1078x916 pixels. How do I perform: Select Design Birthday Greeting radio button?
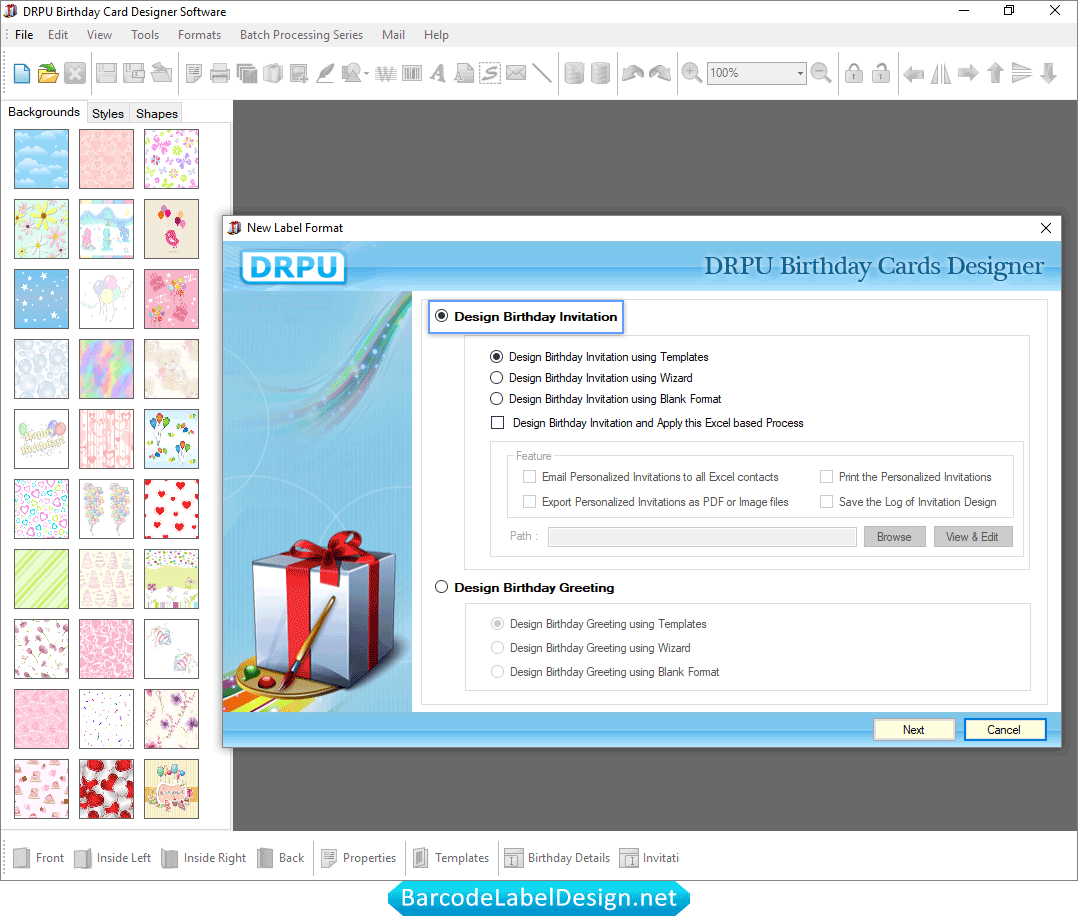click(x=441, y=587)
